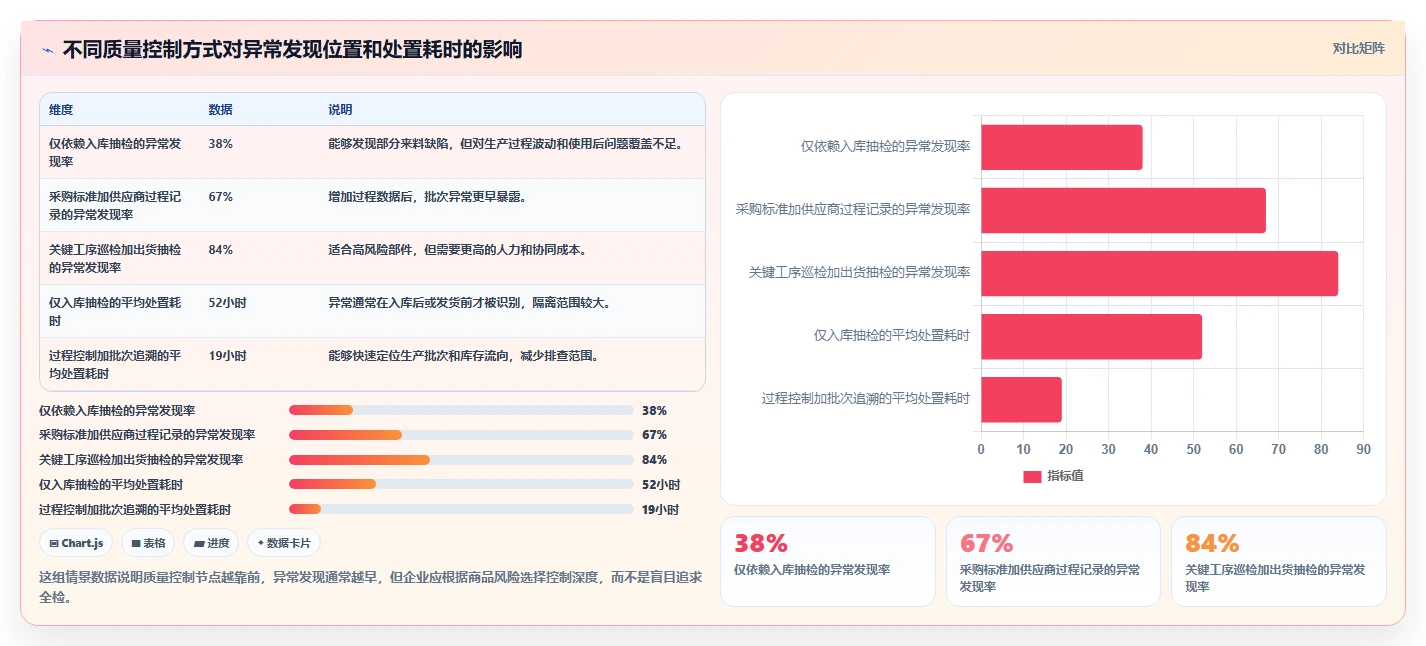Click the summary paragraph starting 这组情景数据说明
The image size is (1426, 646).
370,587
